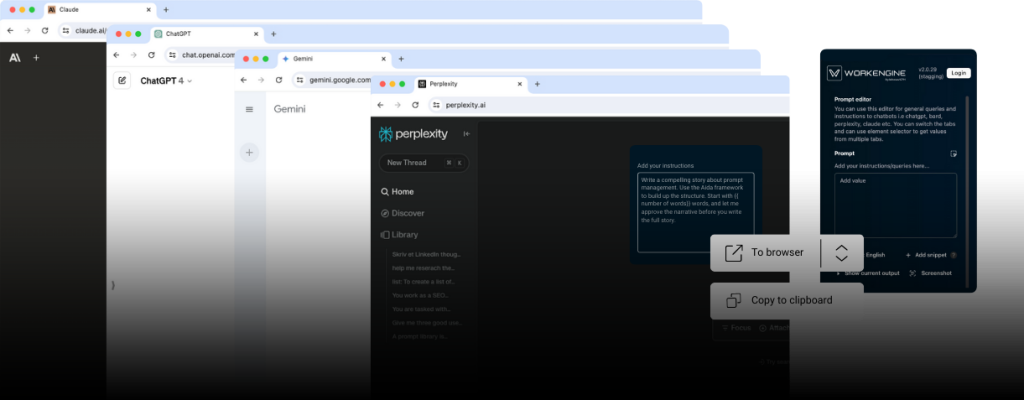
Task: Open Library in the Perplexity sidebar
Action: click(400, 235)
